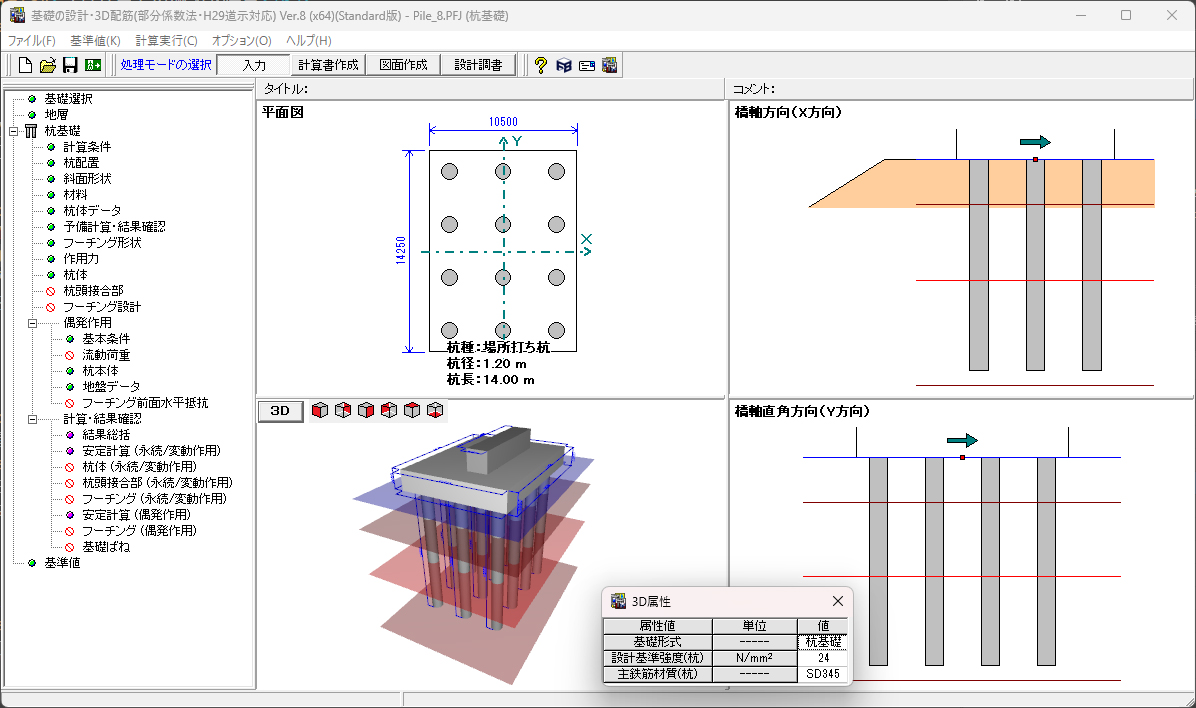The height and width of the screenshot is (708, 1196).
Task: Close the 3D属性 panel
Action: pos(838,601)
